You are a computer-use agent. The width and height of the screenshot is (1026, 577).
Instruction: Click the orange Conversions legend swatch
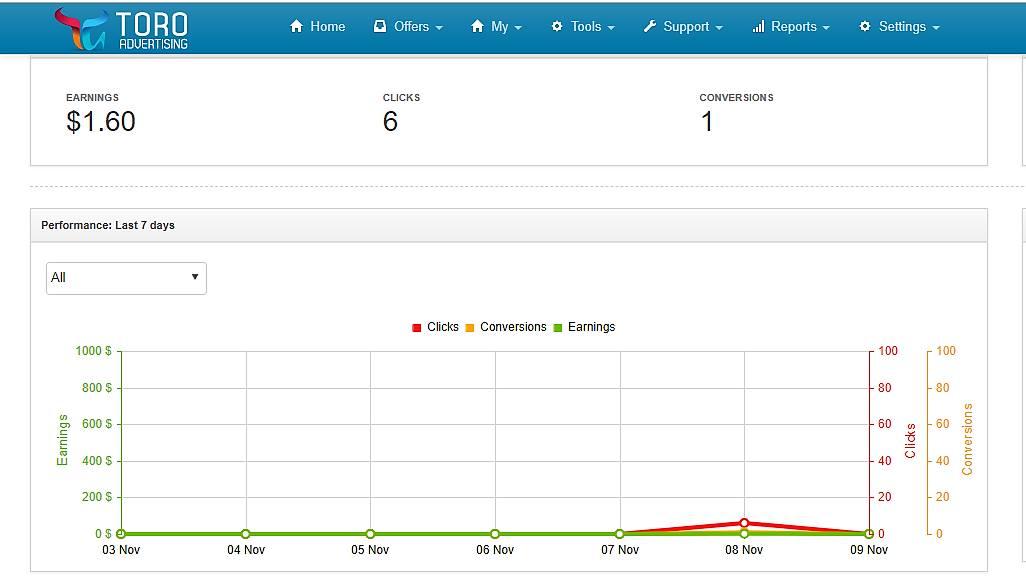(x=470, y=328)
